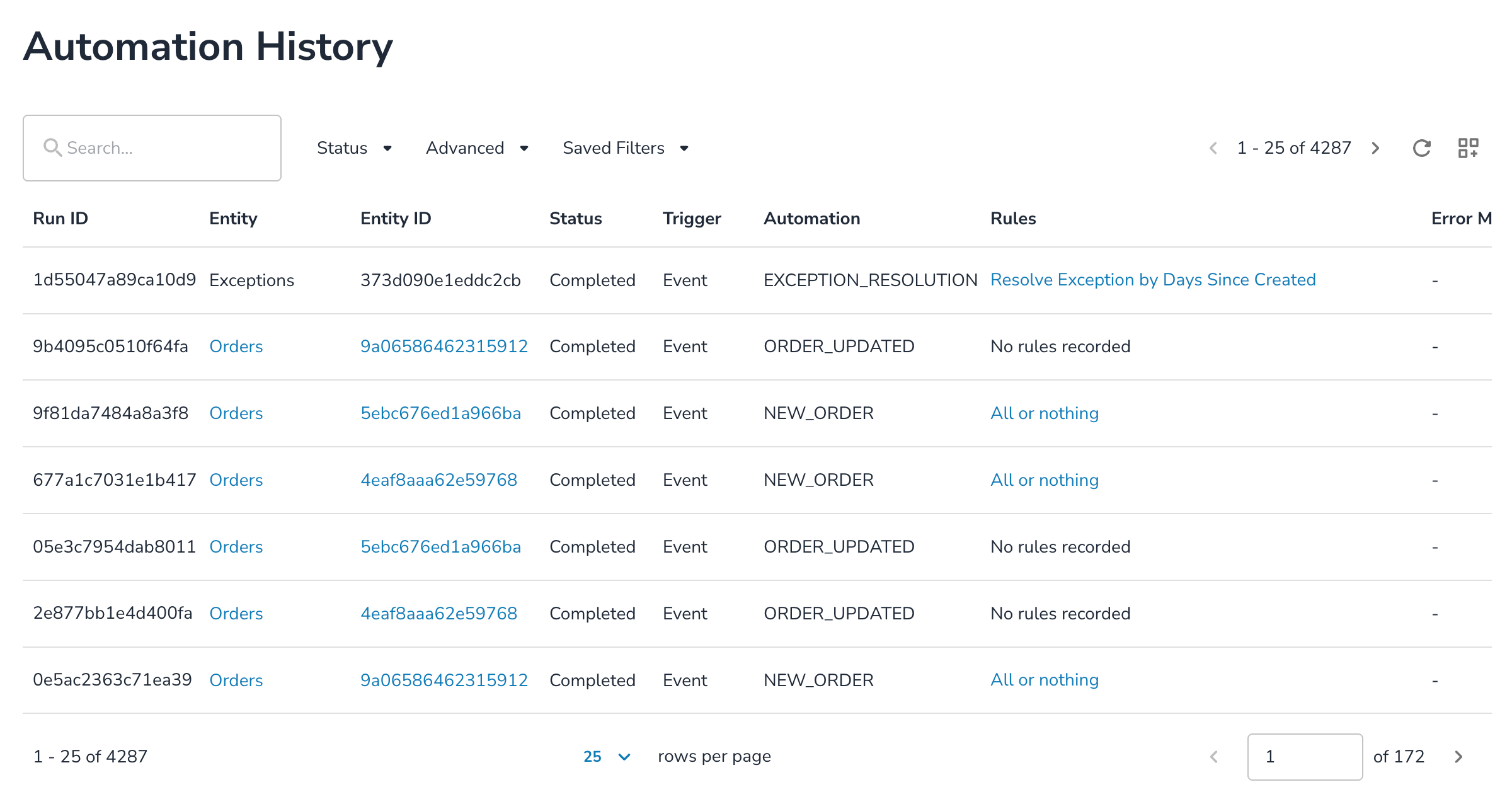The width and height of the screenshot is (1512, 804).
Task: Open Orders link for run 2e877bb1e4d400fa
Action: 236,614
